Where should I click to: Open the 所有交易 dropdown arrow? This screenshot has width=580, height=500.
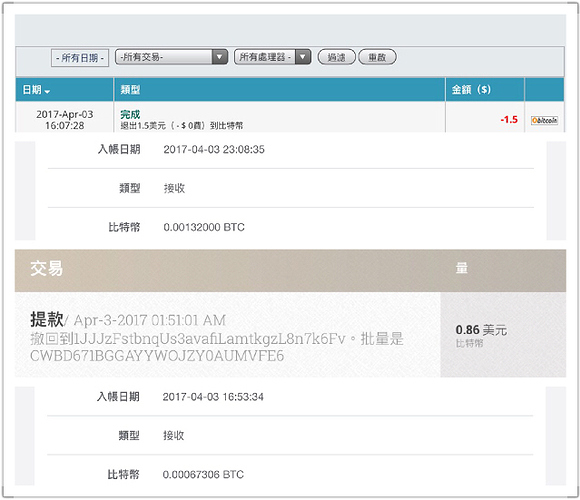pos(220,57)
